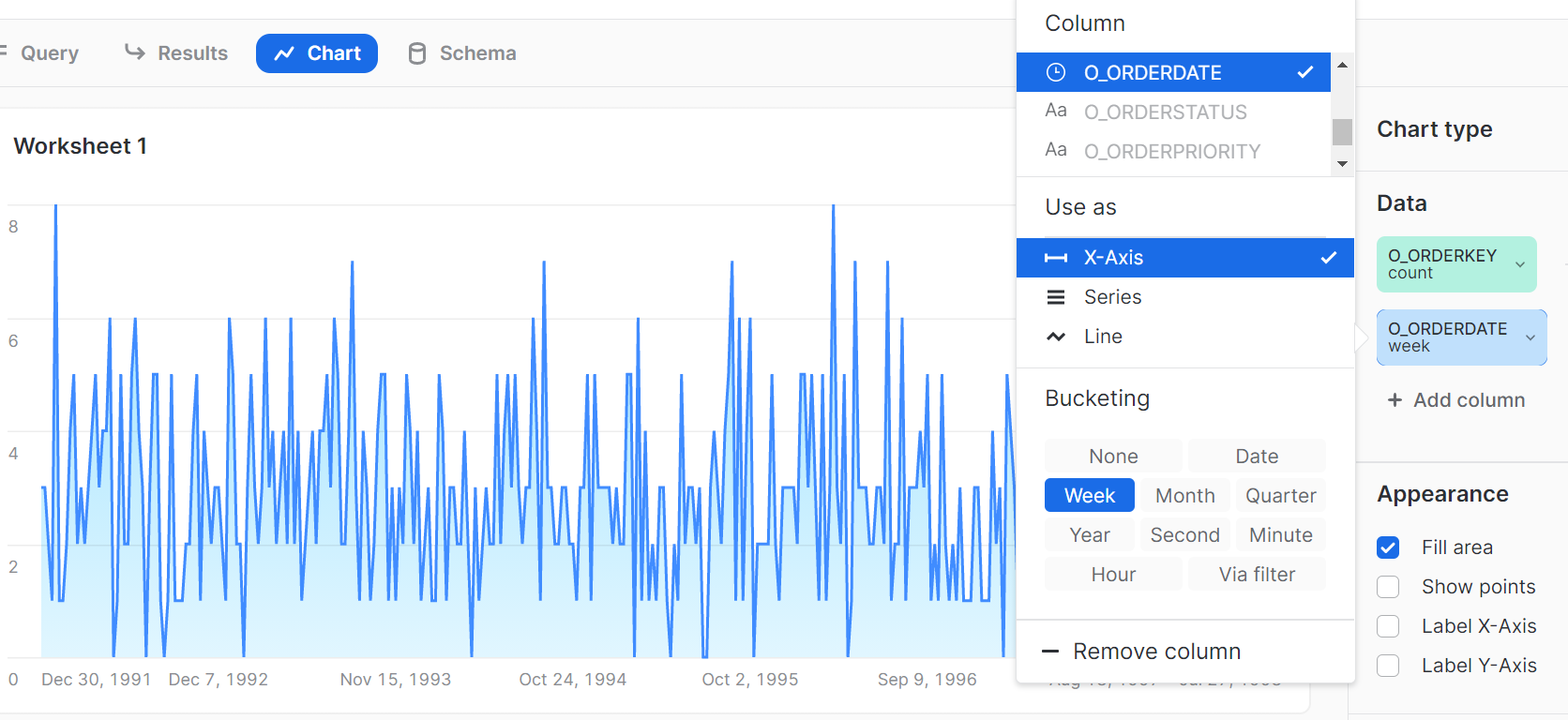
Task: Switch to the Chart tab
Action: (317, 53)
